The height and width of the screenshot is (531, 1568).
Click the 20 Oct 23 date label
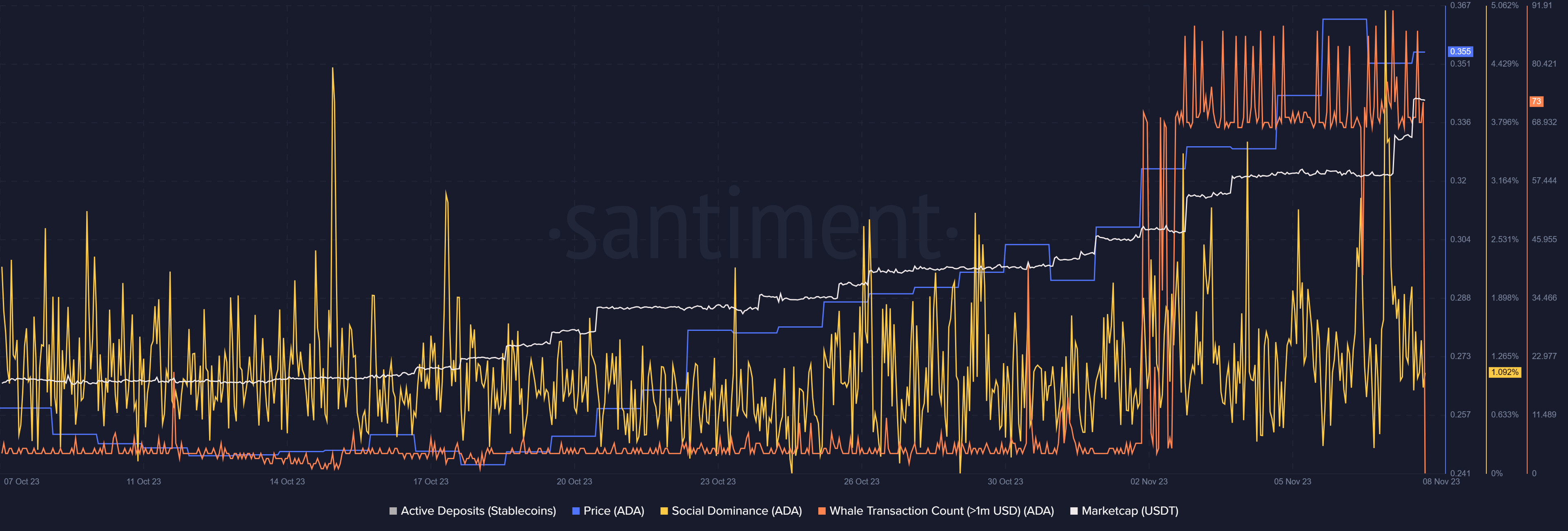point(574,482)
